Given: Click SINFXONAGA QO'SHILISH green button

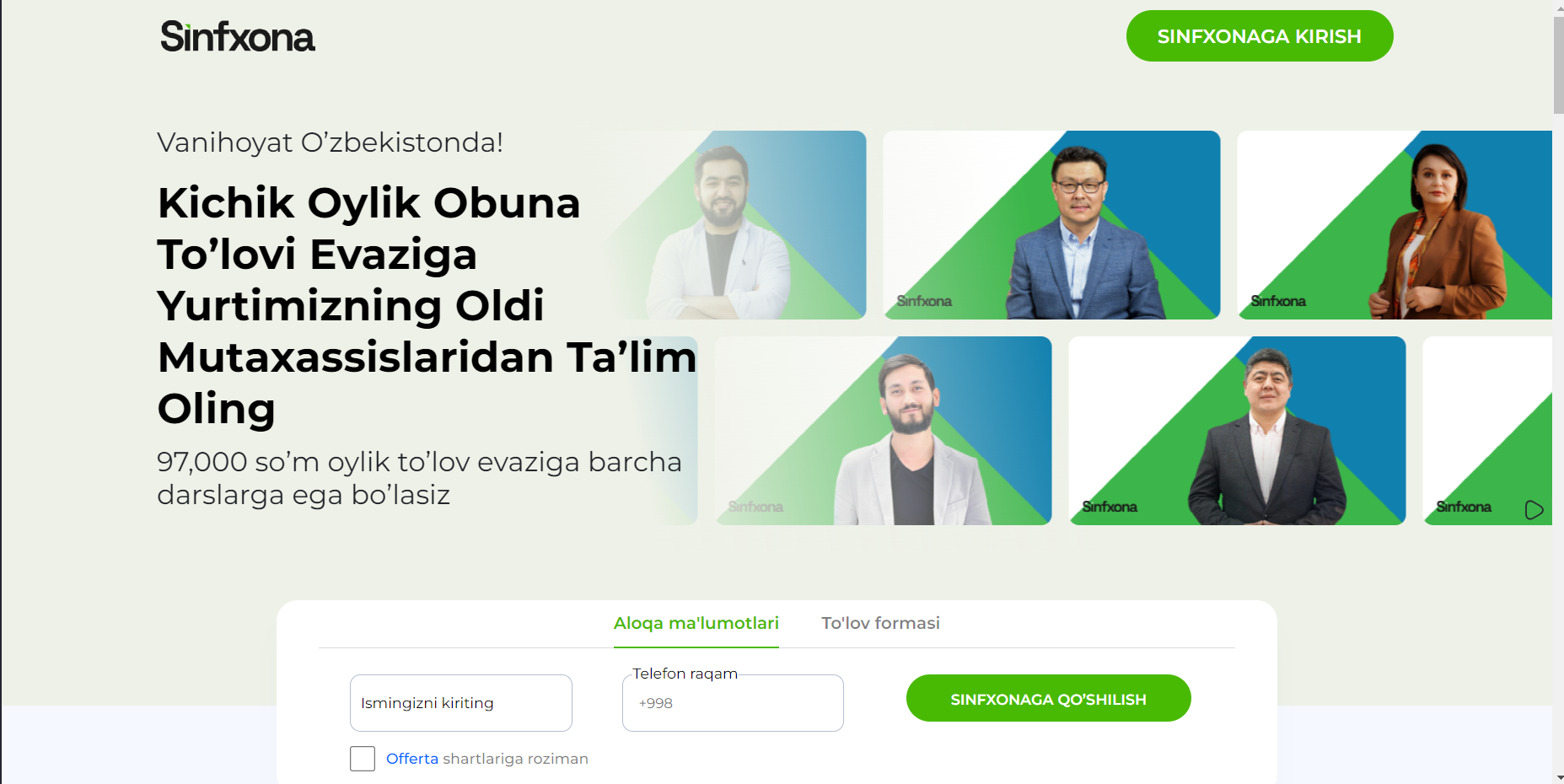Looking at the screenshot, I should point(1048,699).
